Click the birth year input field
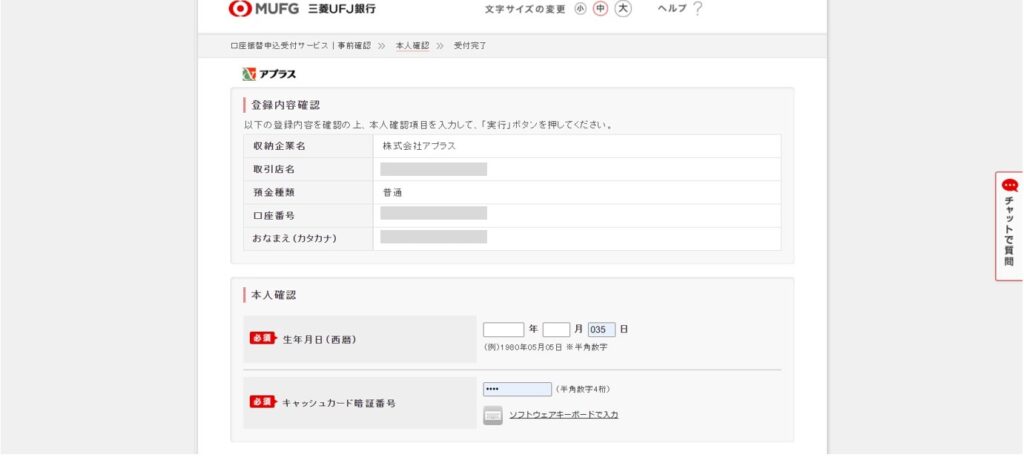The image size is (1024, 466). tap(504, 330)
